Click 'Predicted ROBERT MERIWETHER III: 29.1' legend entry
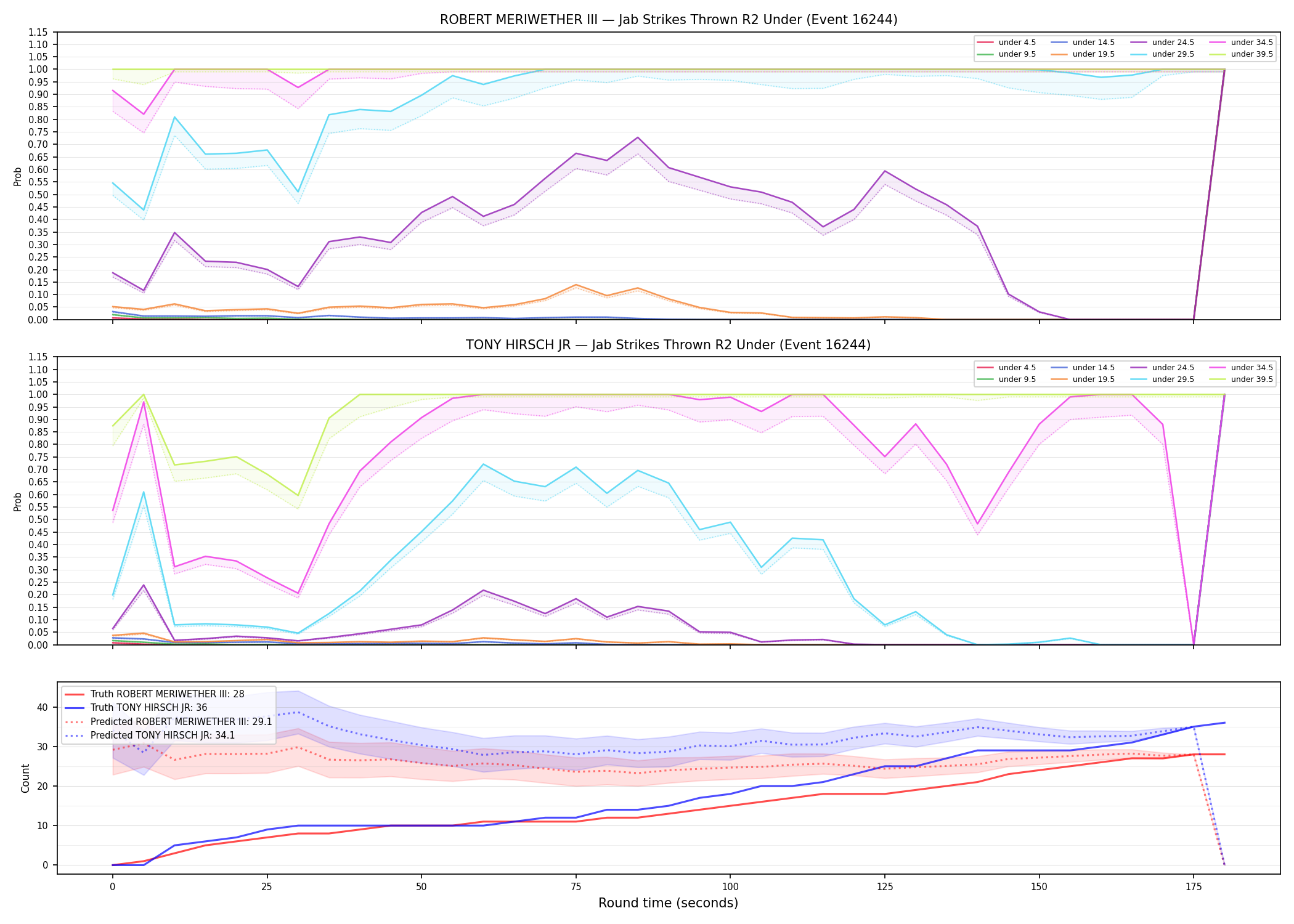The height and width of the screenshot is (924, 1294). (x=168, y=721)
